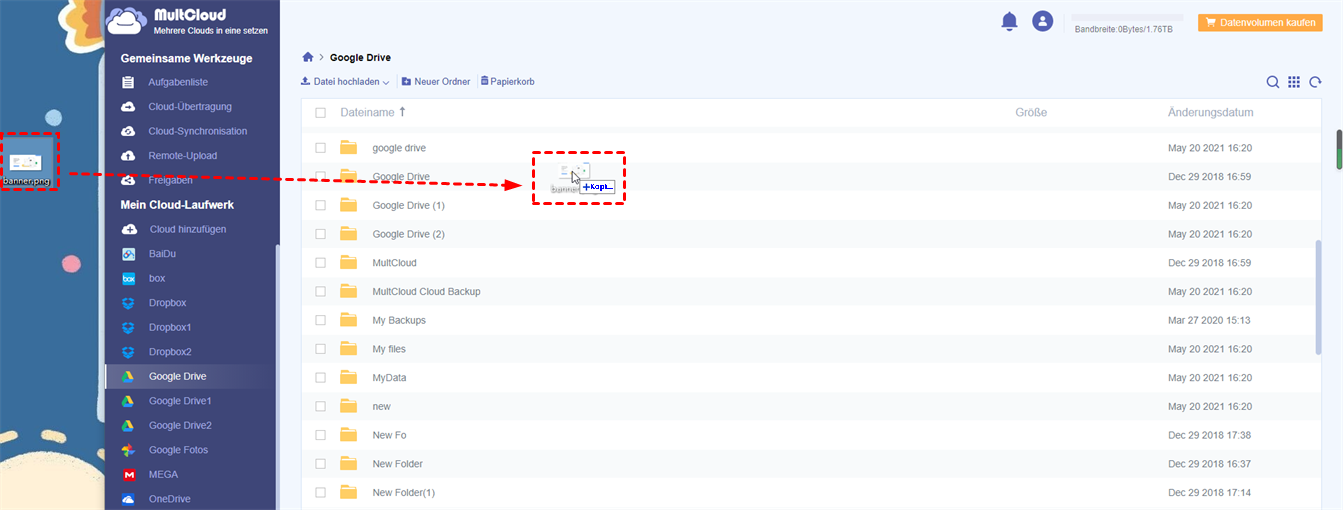Check the box for My files
The image size is (1343, 510).
[x=320, y=349]
